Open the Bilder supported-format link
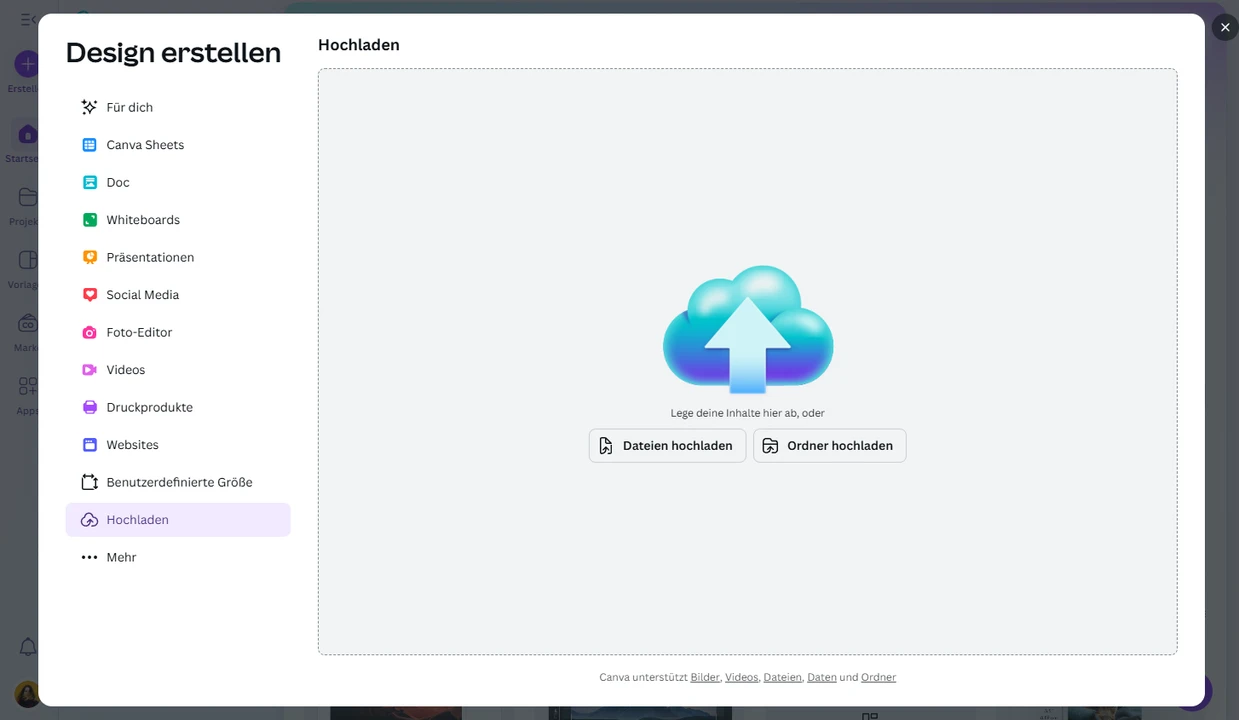This screenshot has width=1239, height=720. pos(705,677)
